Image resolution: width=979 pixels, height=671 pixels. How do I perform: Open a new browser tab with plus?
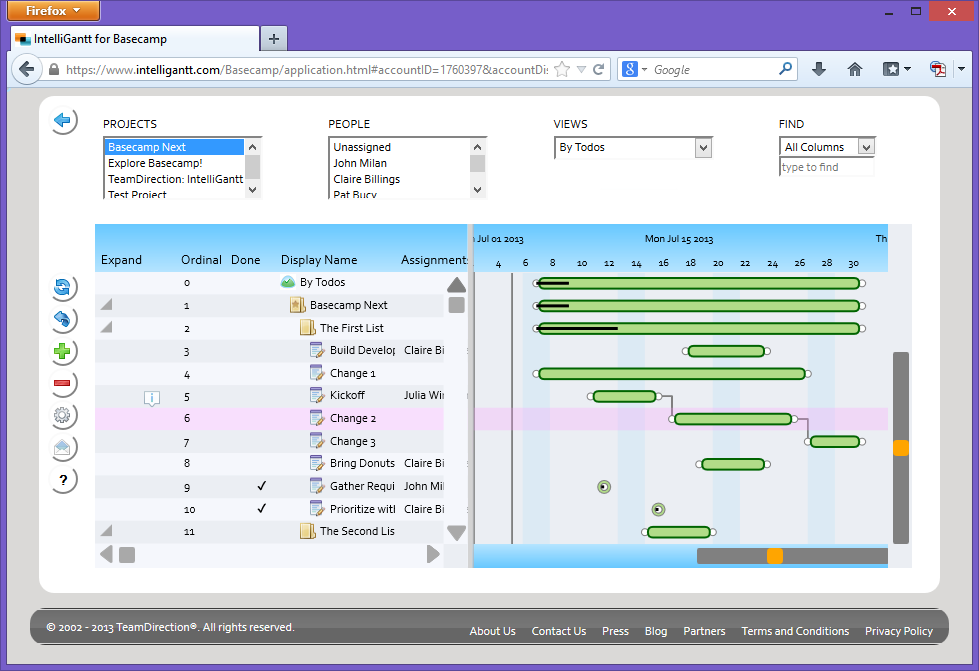click(273, 39)
